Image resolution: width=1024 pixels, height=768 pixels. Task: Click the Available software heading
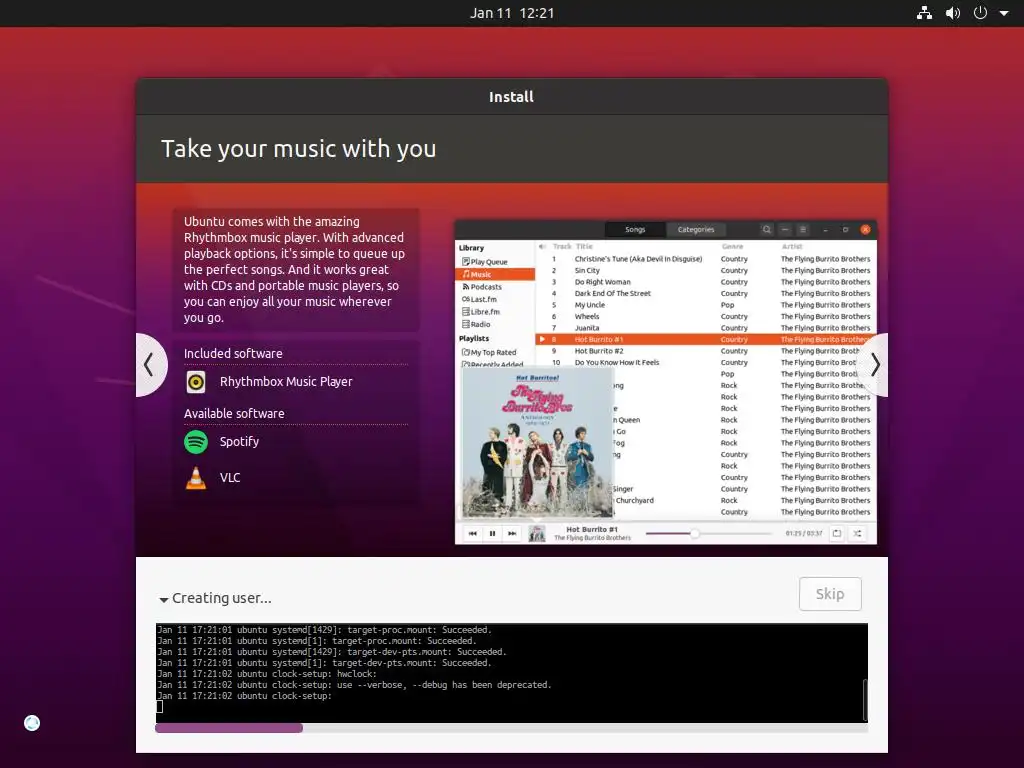(x=234, y=413)
